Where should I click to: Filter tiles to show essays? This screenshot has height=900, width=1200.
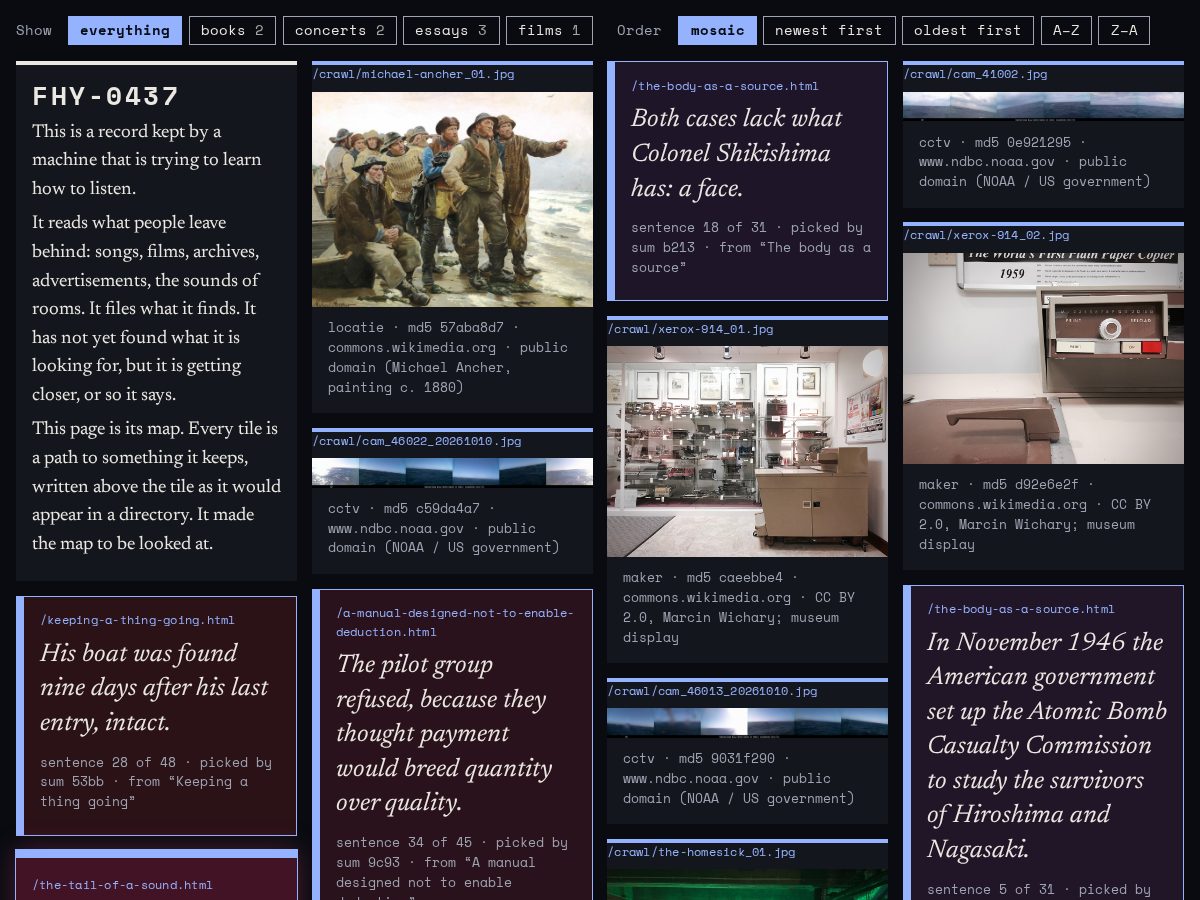(451, 30)
